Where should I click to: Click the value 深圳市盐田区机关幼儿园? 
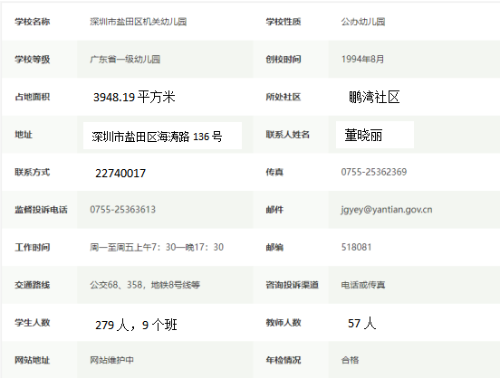tap(138, 22)
